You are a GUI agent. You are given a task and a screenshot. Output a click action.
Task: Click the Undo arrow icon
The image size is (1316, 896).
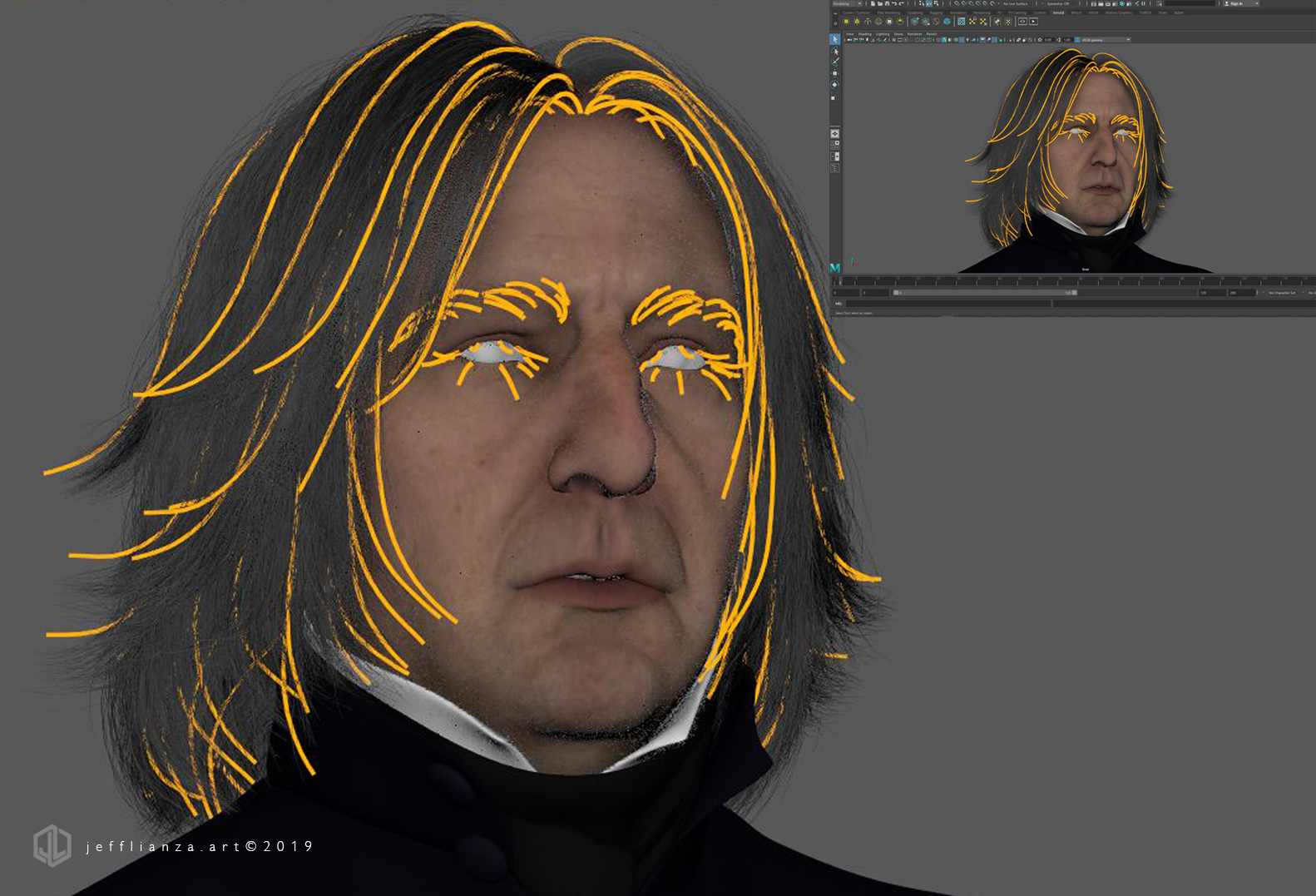[894, 3]
